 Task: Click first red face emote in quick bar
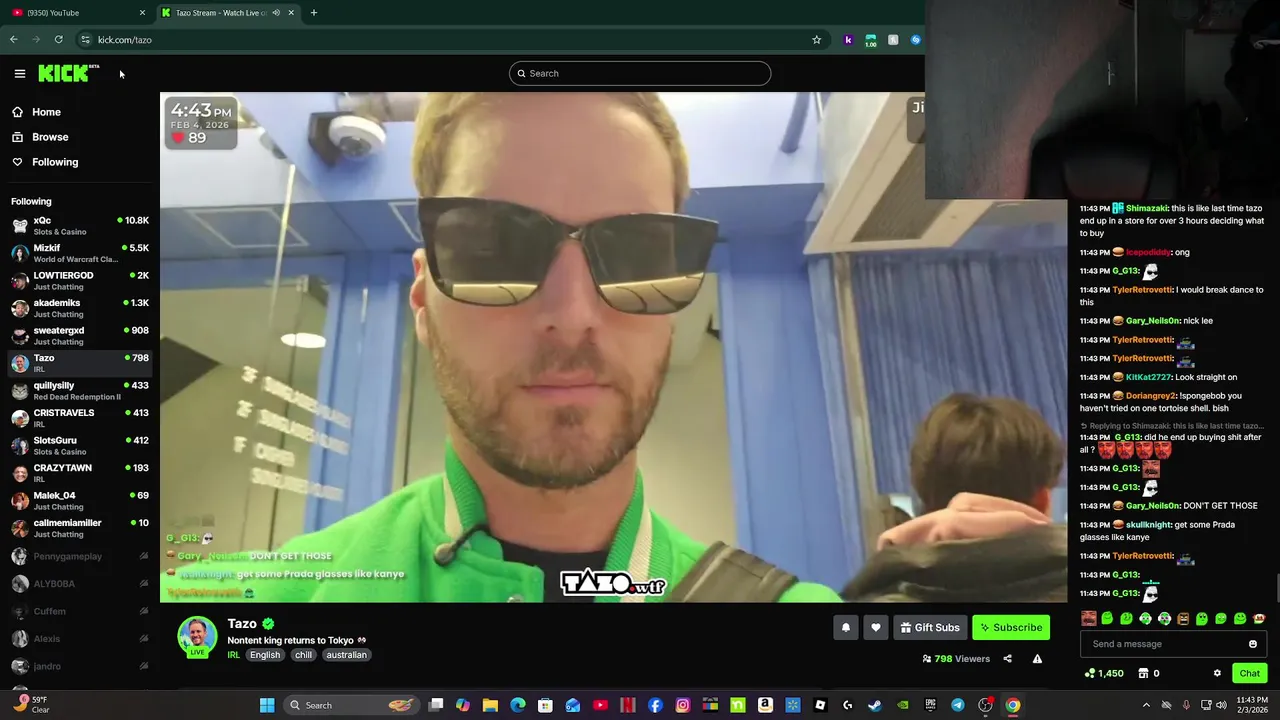(1089, 619)
